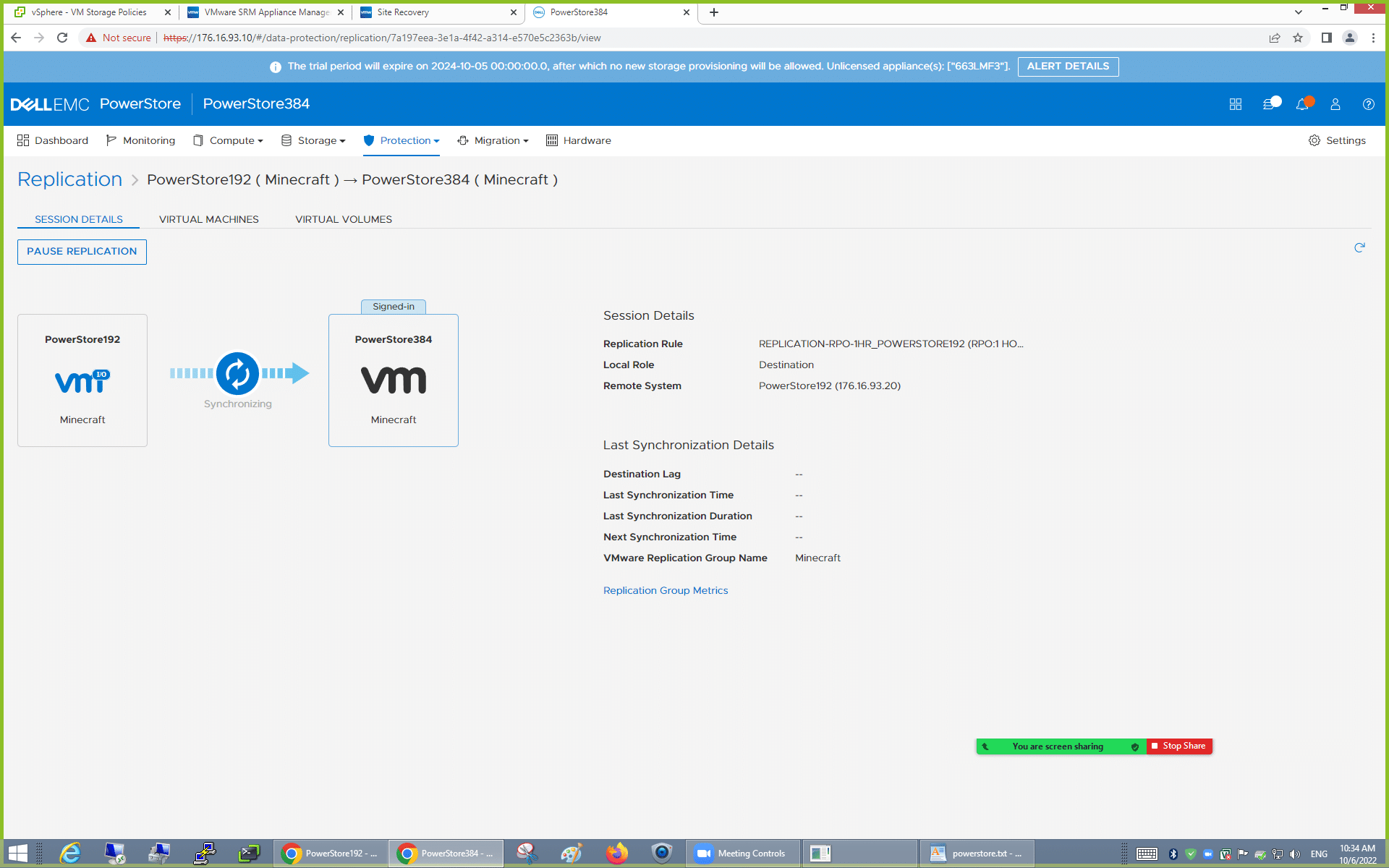Open Firefox from taskbar
This screenshot has width=1389, height=868.
[x=616, y=854]
